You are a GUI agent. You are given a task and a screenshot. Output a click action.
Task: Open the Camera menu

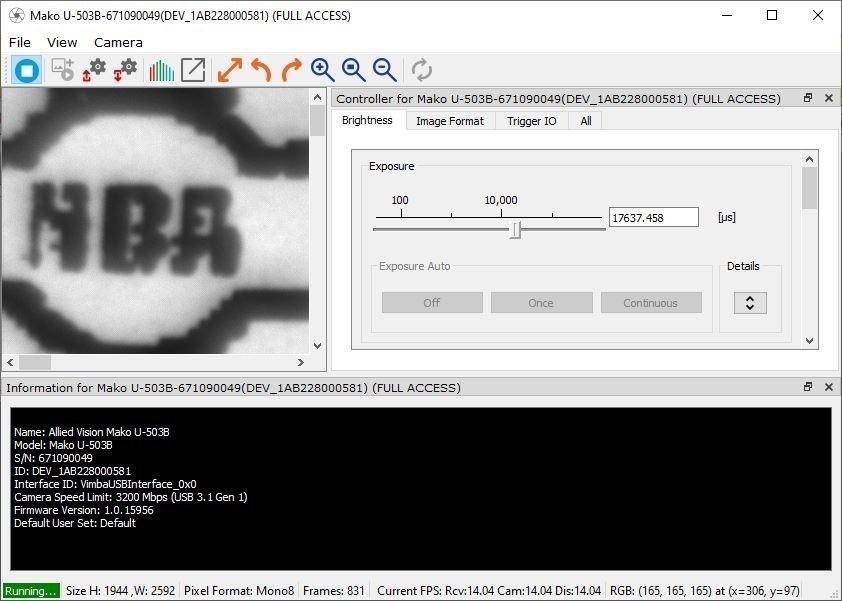[118, 42]
